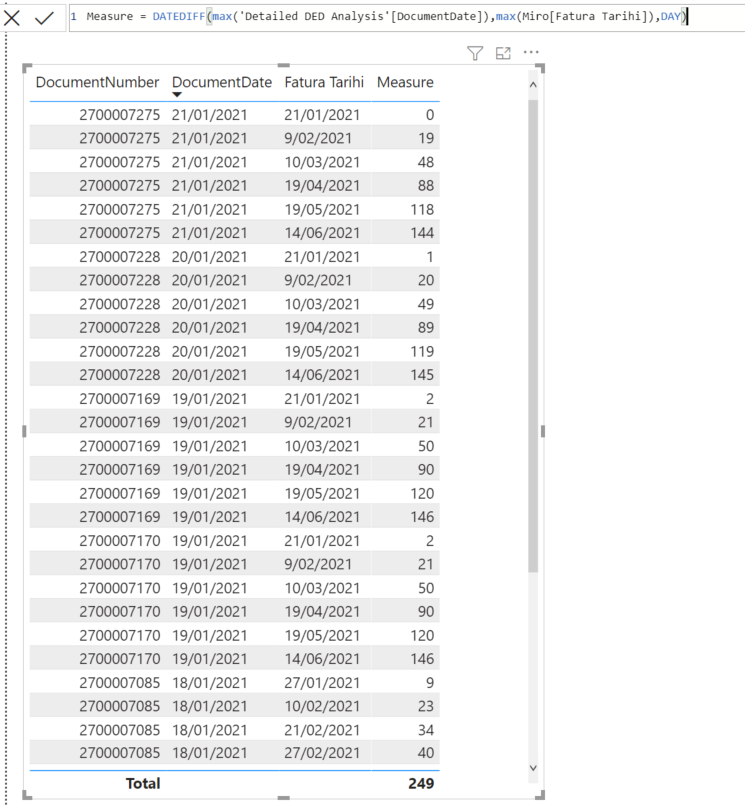Click the top-left resize handle of the visual
This screenshot has width=745, height=806.
click(x=27, y=68)
